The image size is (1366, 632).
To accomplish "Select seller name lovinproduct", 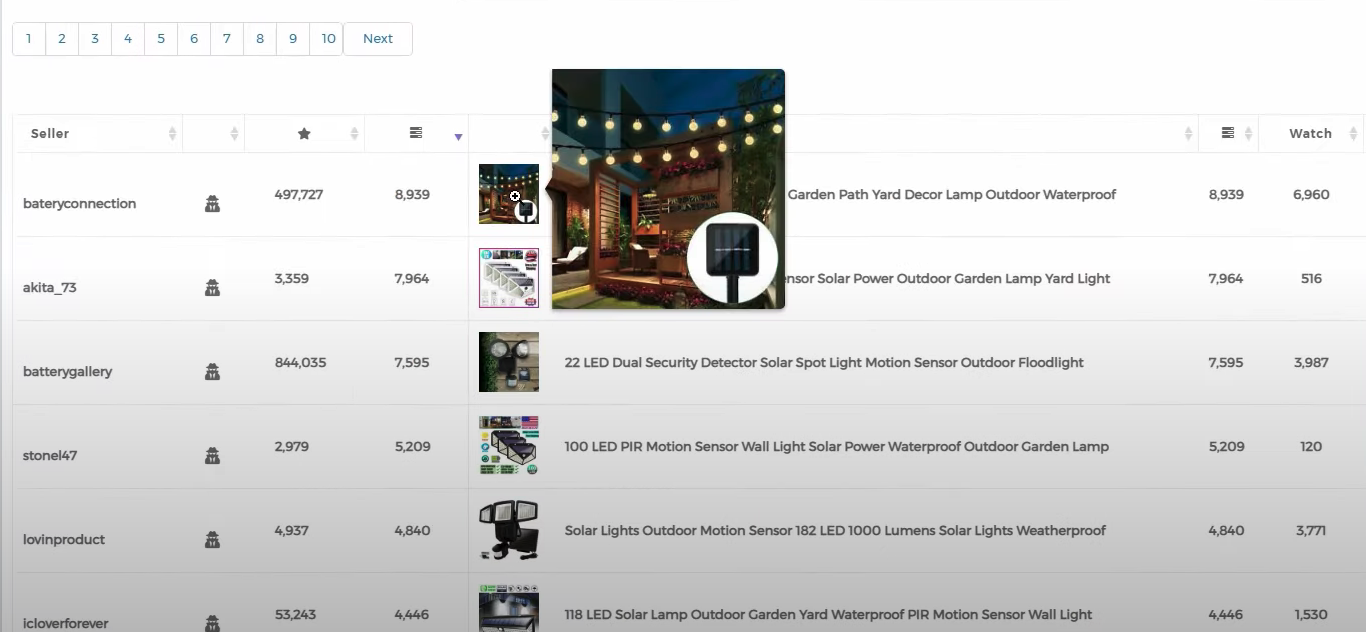I will pyautogui.click(x=64, y=540).
